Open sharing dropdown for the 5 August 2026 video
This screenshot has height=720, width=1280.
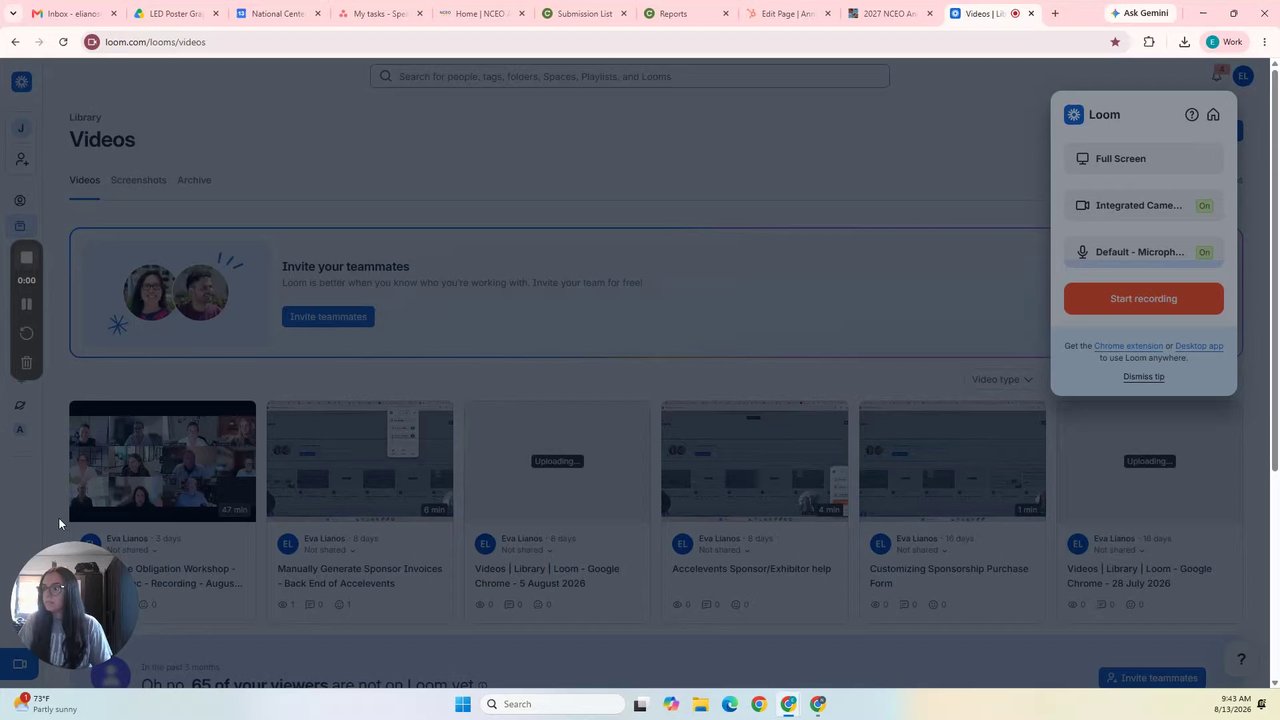coord(529,550)
